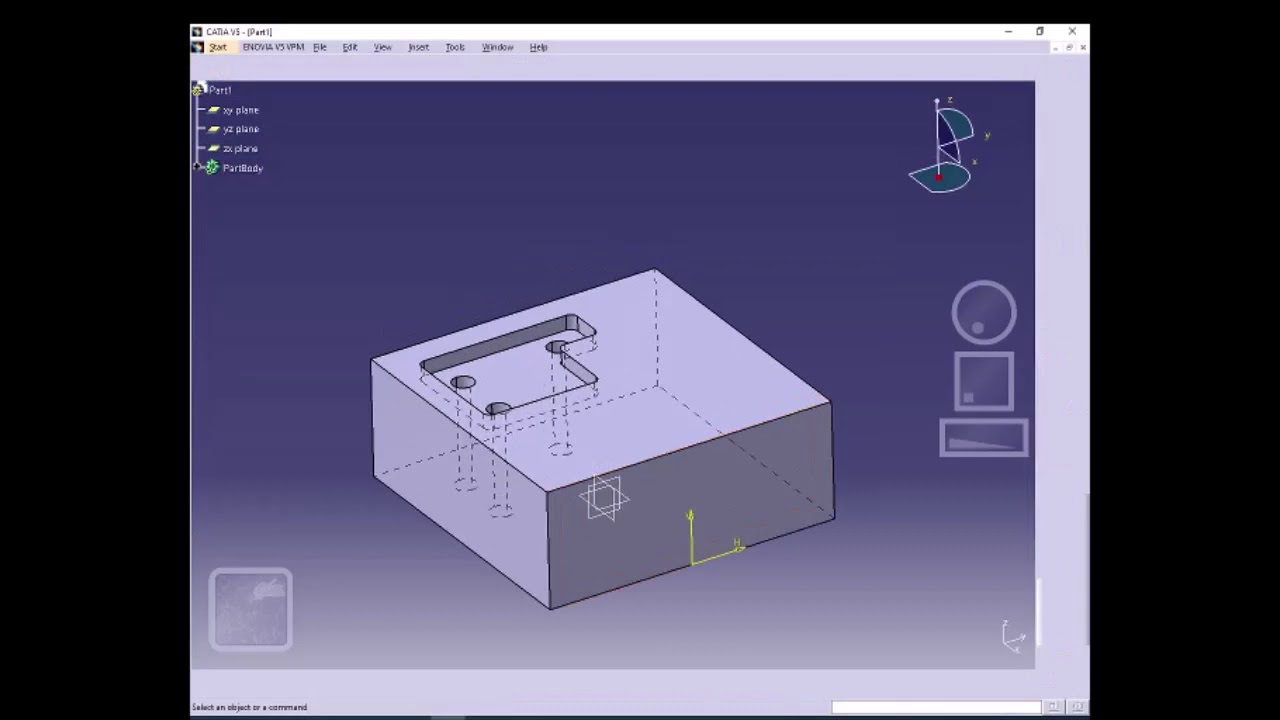Select the PartBody node
The width and height of the screenshot is (1280, 720).
click(x=243, y=168)
